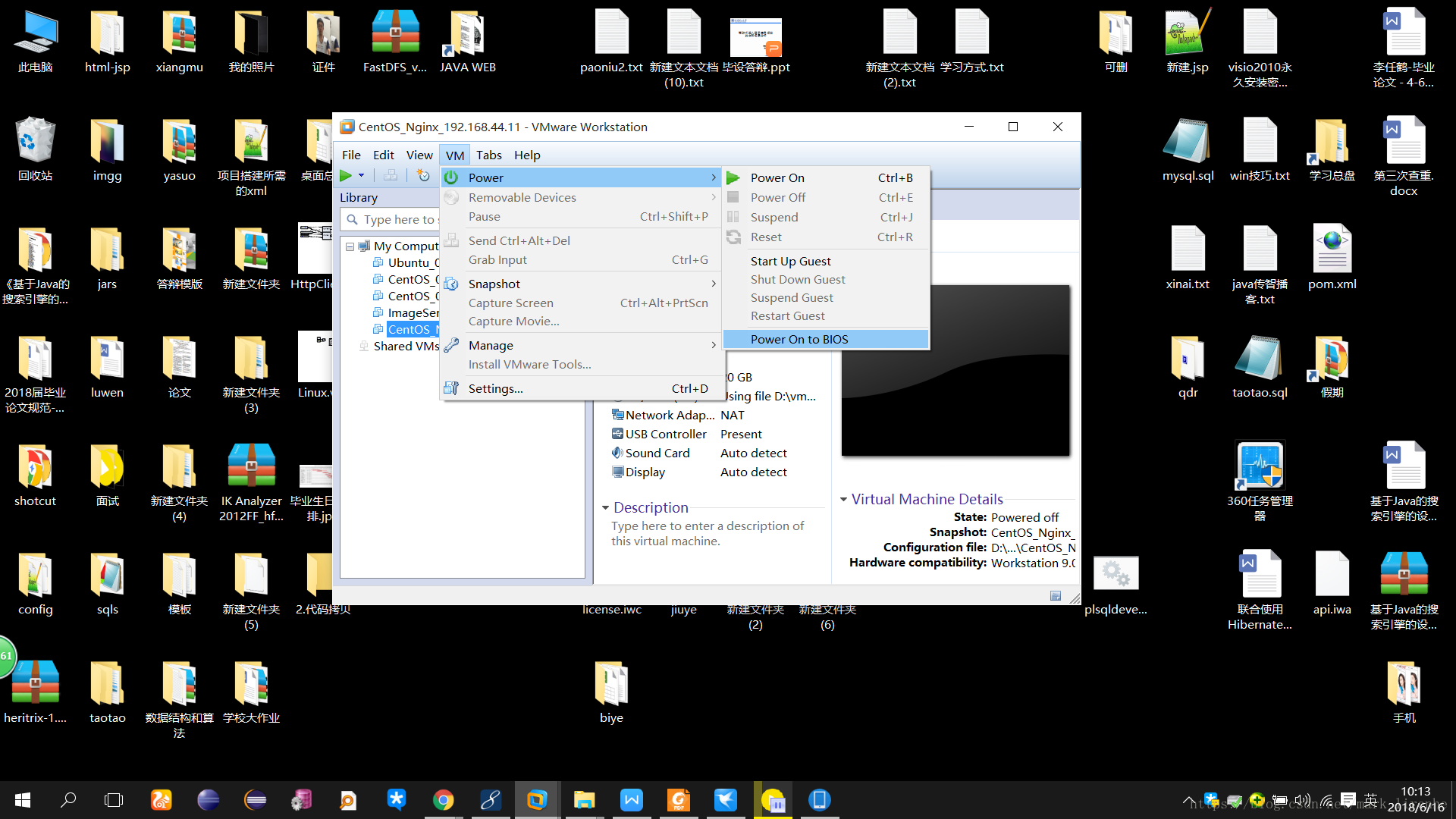This screenshot has width=1456, height=819.
Task: Open the Tabs menu
Action: click(489, 155)
